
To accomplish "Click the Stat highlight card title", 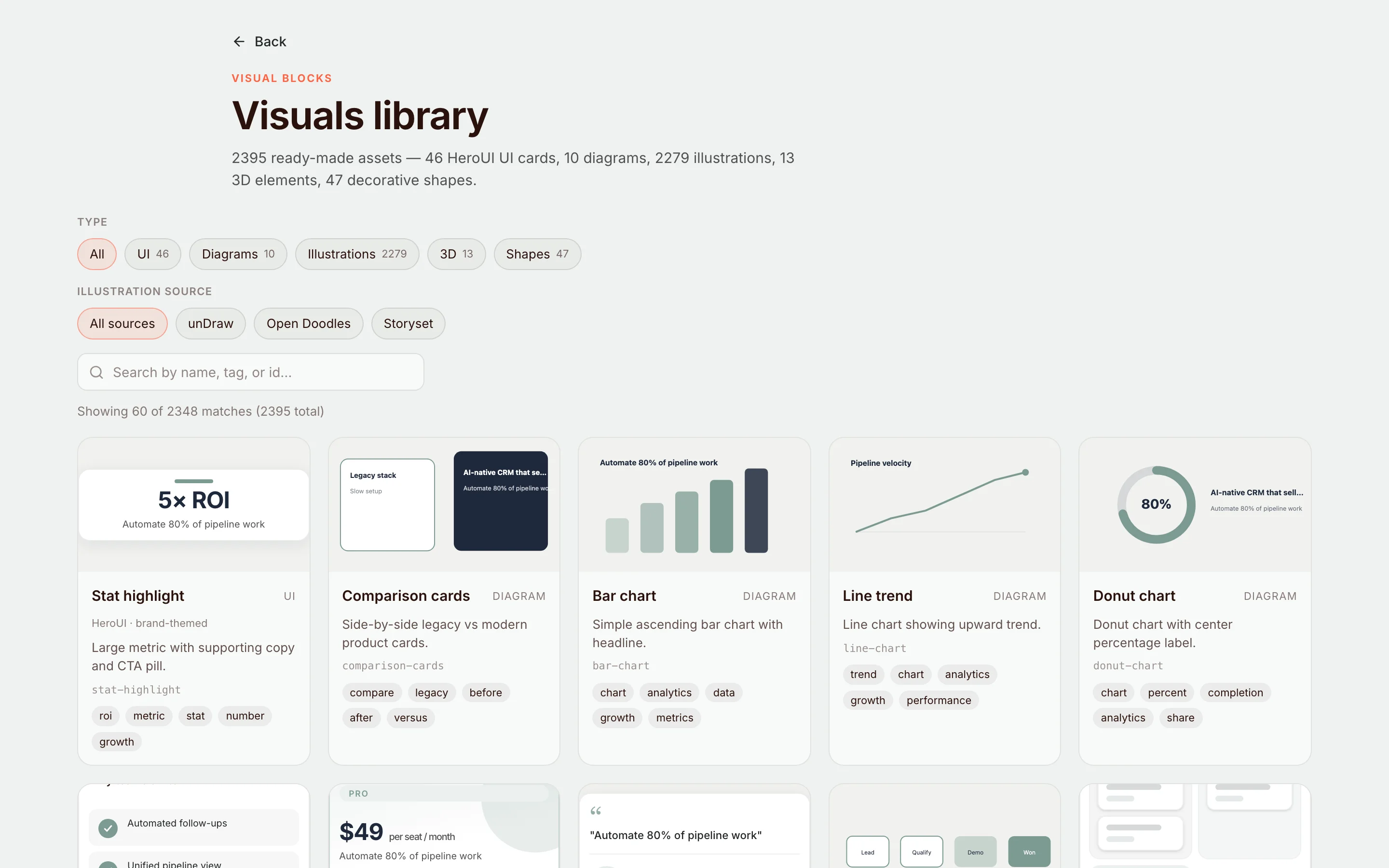I will pos(138,596).
